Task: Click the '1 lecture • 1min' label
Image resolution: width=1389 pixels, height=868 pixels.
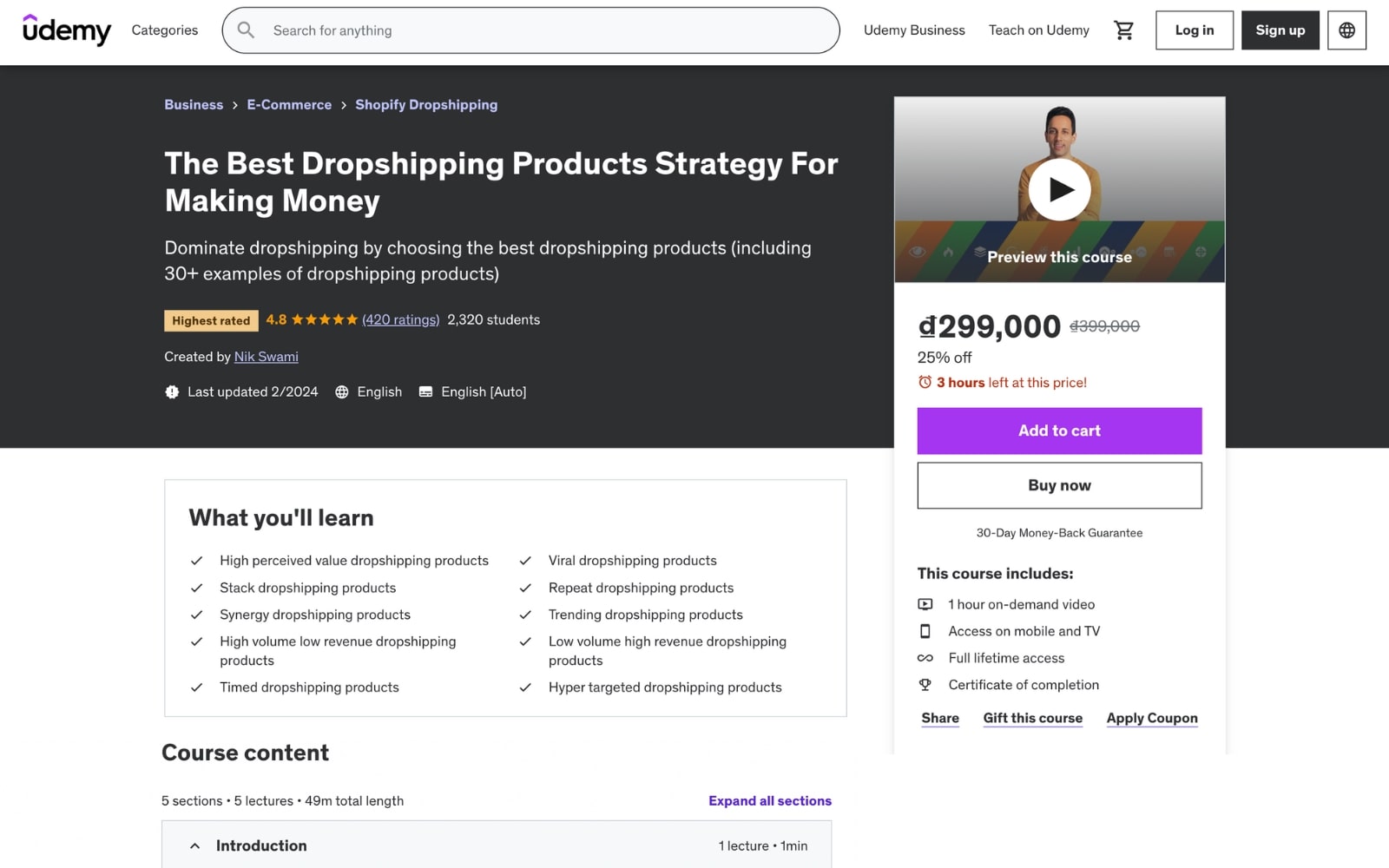Action: coord(763,845)
